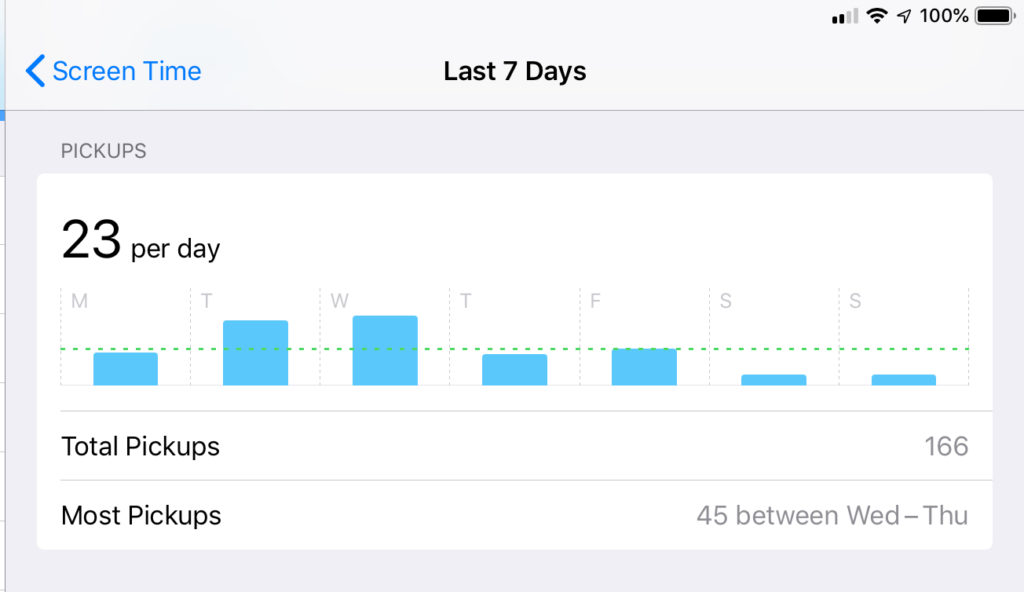Select Wednesday's tallest pickups bar

385,350
